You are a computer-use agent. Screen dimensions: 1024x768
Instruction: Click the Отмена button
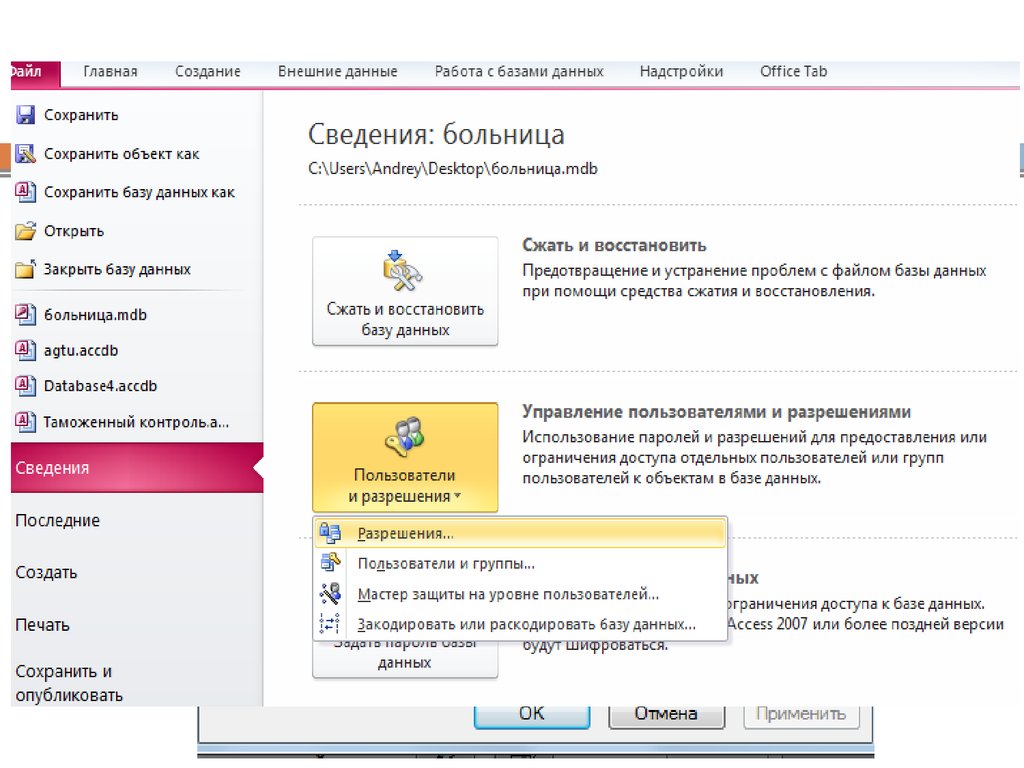click(666, 713)
